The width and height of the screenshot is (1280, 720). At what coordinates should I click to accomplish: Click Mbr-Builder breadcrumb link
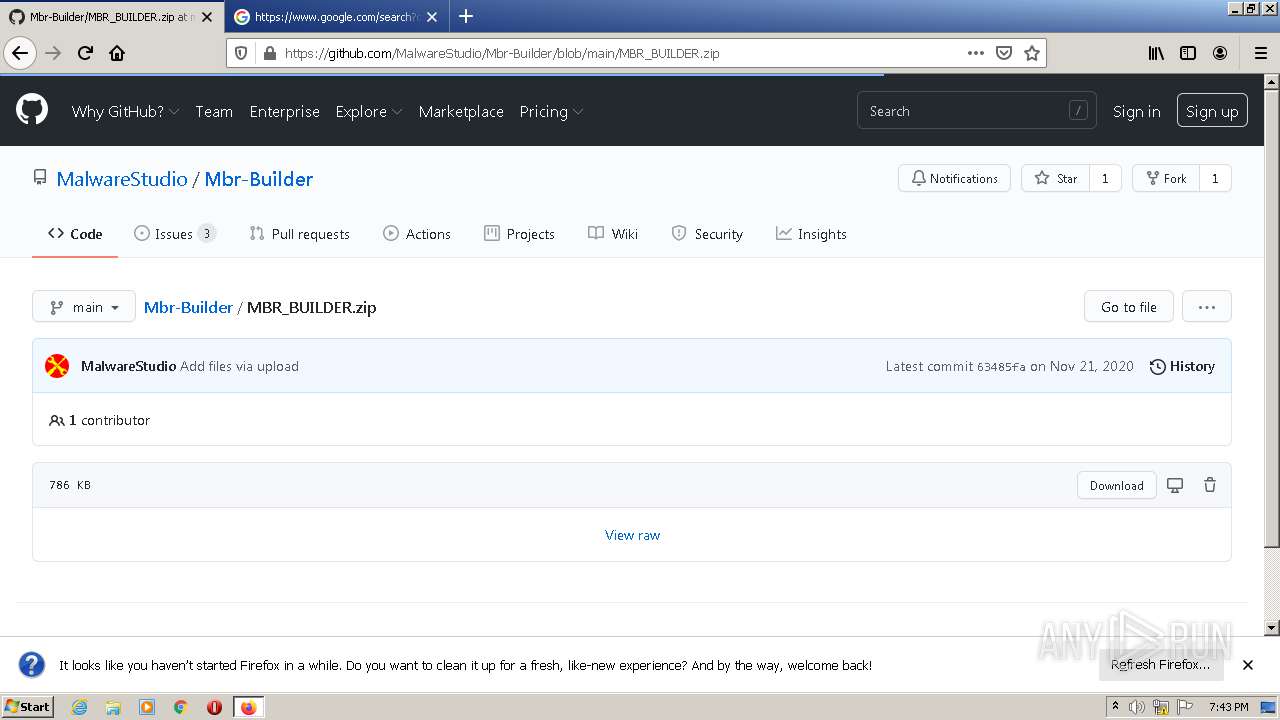[188, 307]
